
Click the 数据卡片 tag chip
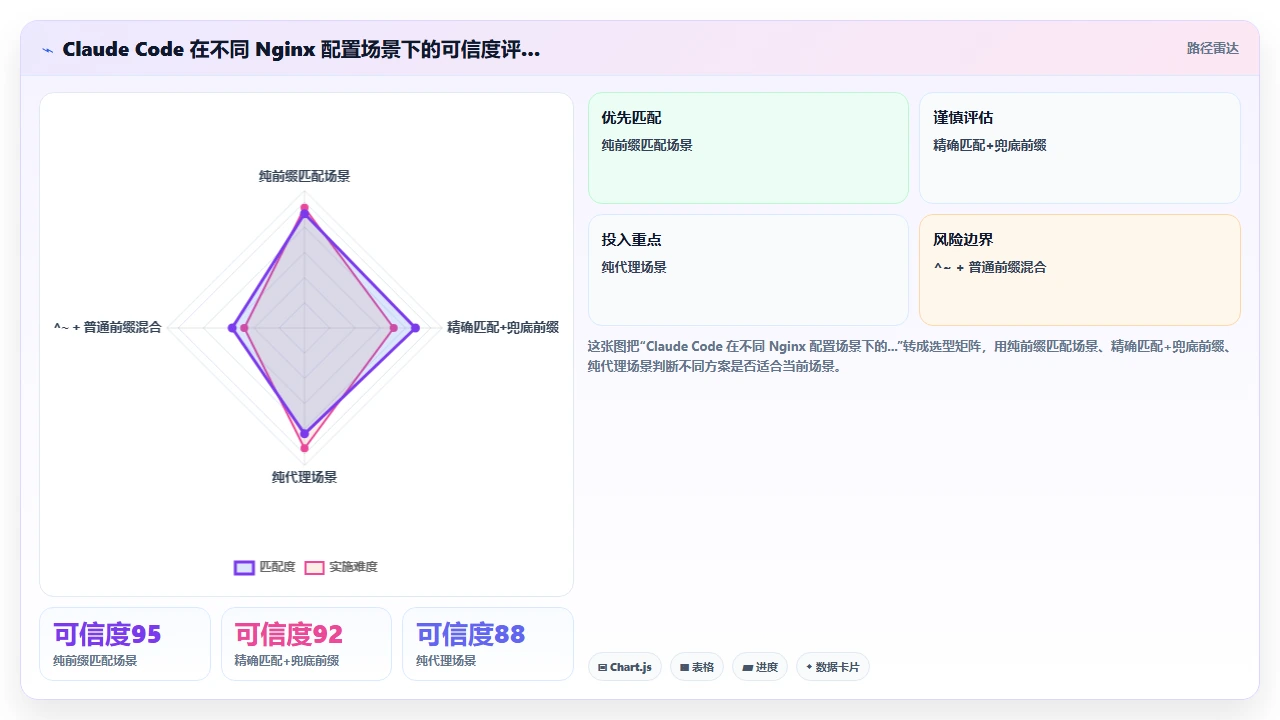point(833,667)
